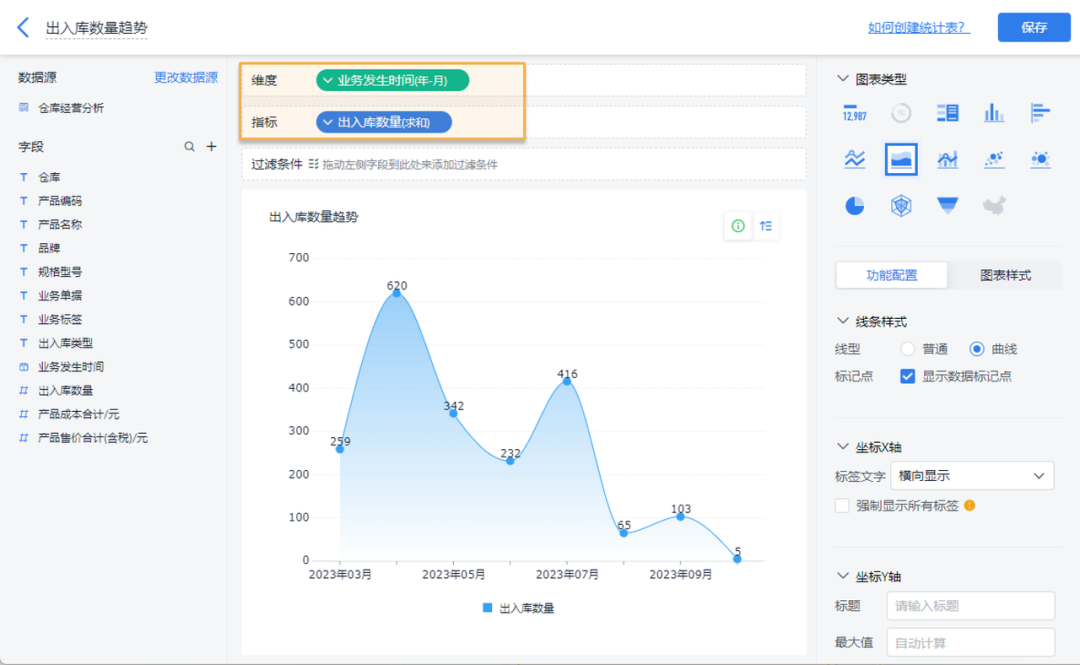Select the China map chart type

[993, 205]
